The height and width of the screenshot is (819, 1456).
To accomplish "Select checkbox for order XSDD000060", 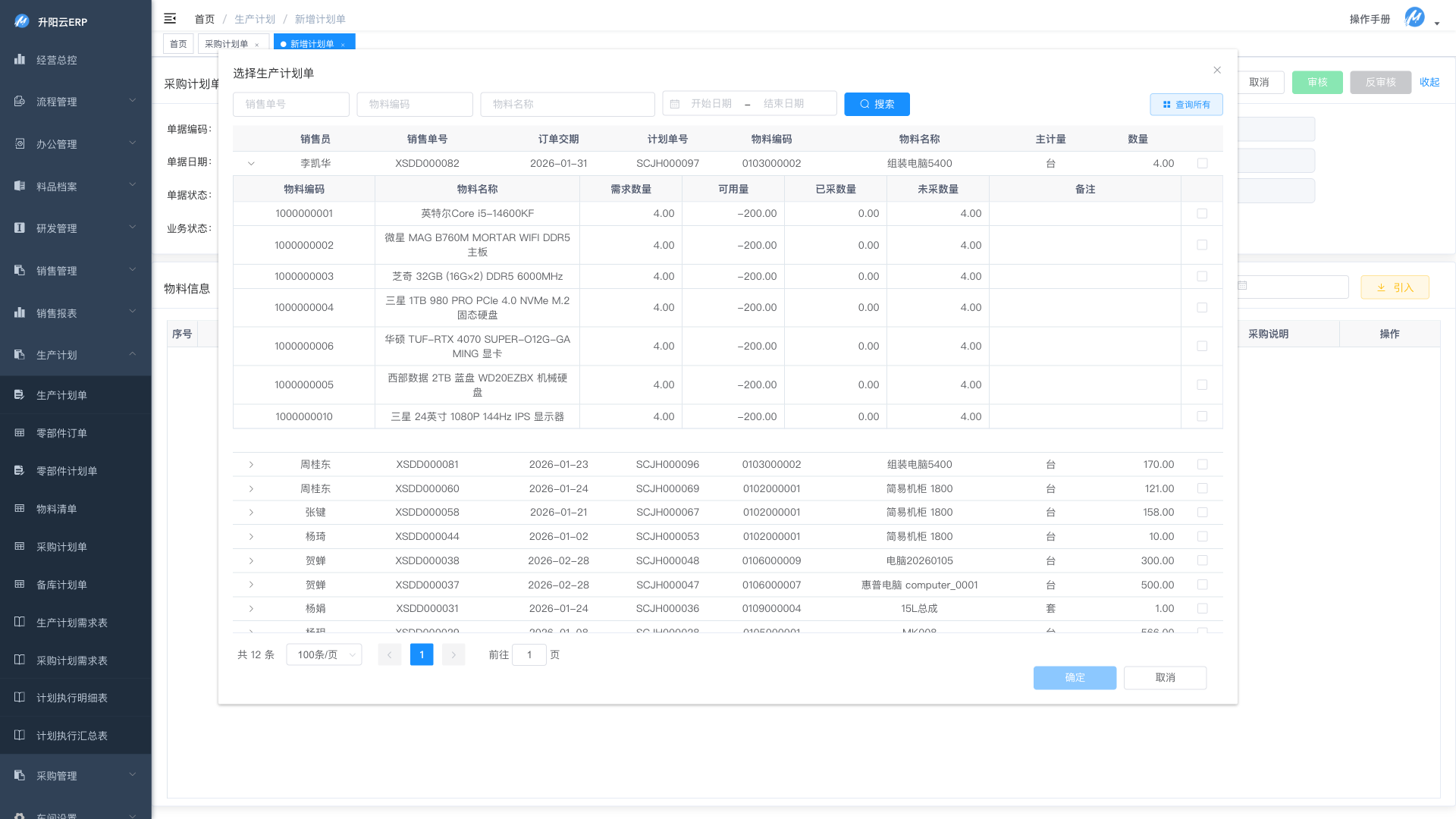I will click(1202, 488).
